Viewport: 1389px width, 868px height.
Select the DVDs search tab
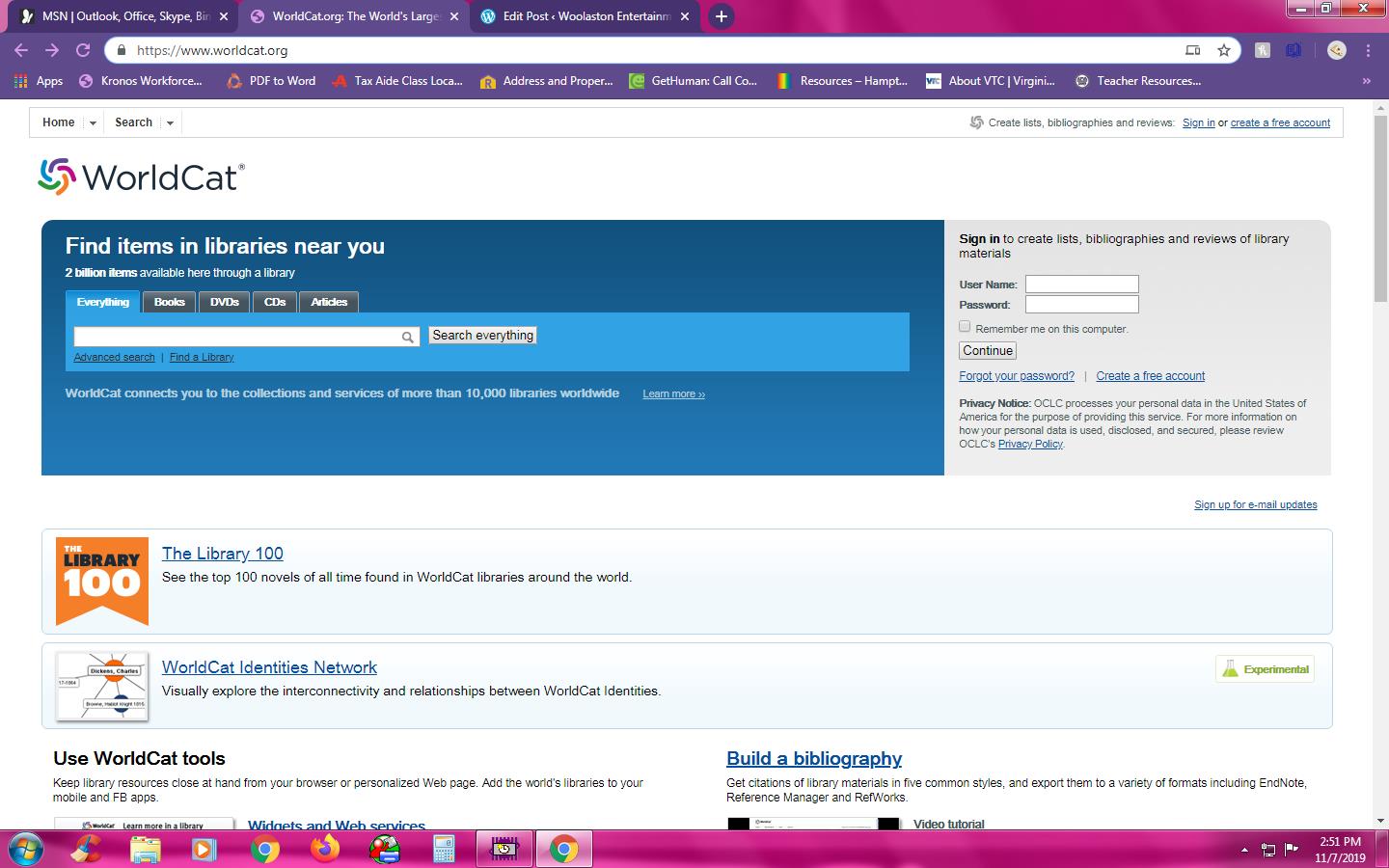[x=225, y=302]
